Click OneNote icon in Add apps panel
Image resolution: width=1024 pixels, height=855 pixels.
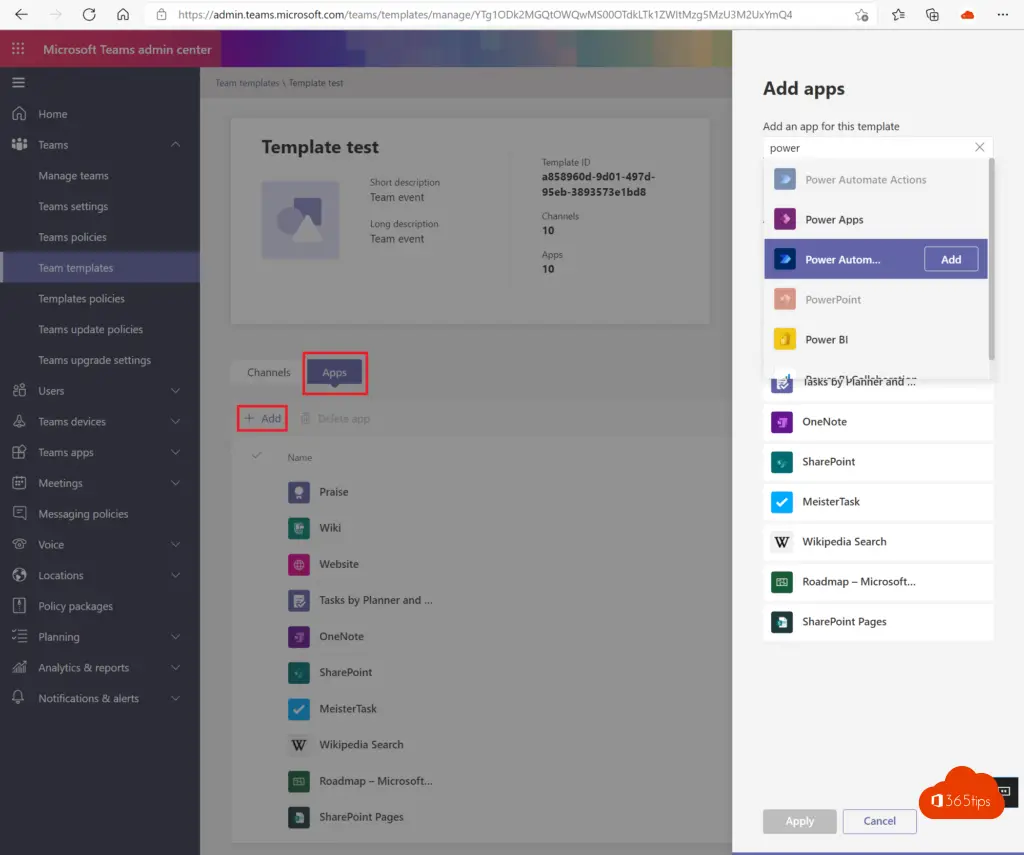coord(782,422)
